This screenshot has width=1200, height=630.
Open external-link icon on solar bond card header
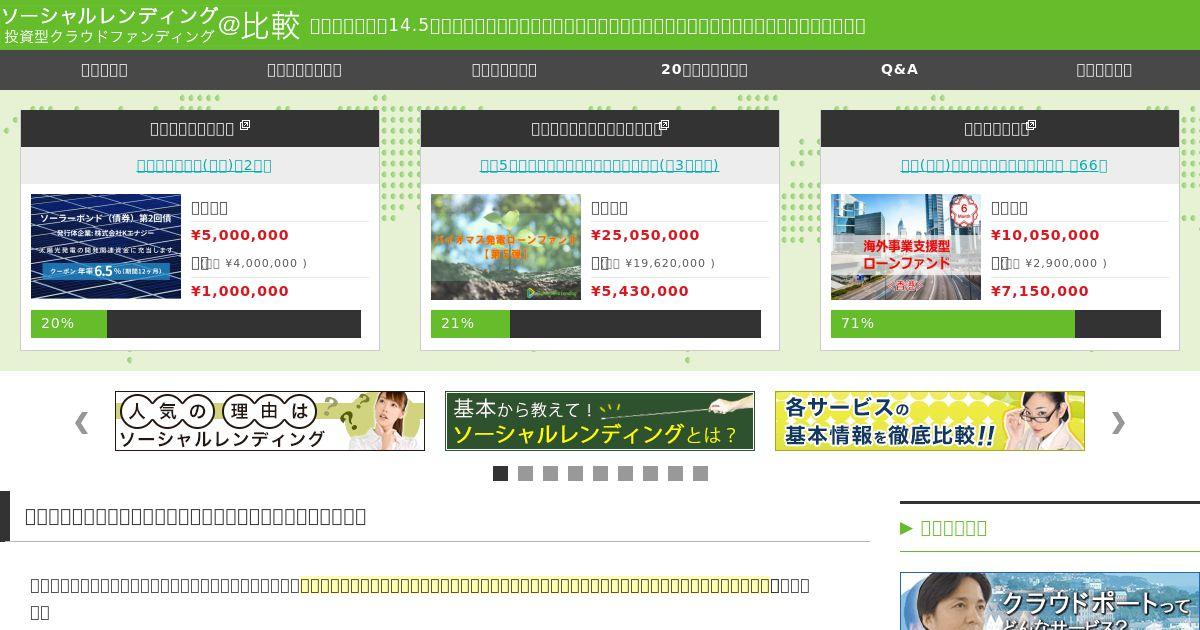tap(245, 126)
